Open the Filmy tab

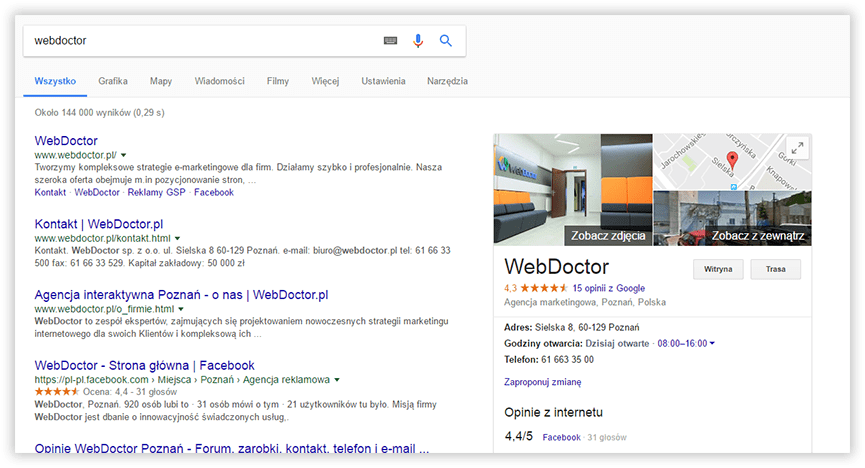[278, 81]
